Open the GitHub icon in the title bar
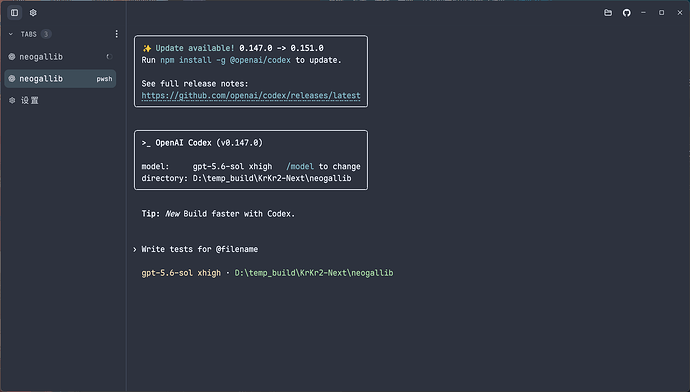The width and height of the screenshot is (690, 392). pyautogui.click(x=627, y=13)
